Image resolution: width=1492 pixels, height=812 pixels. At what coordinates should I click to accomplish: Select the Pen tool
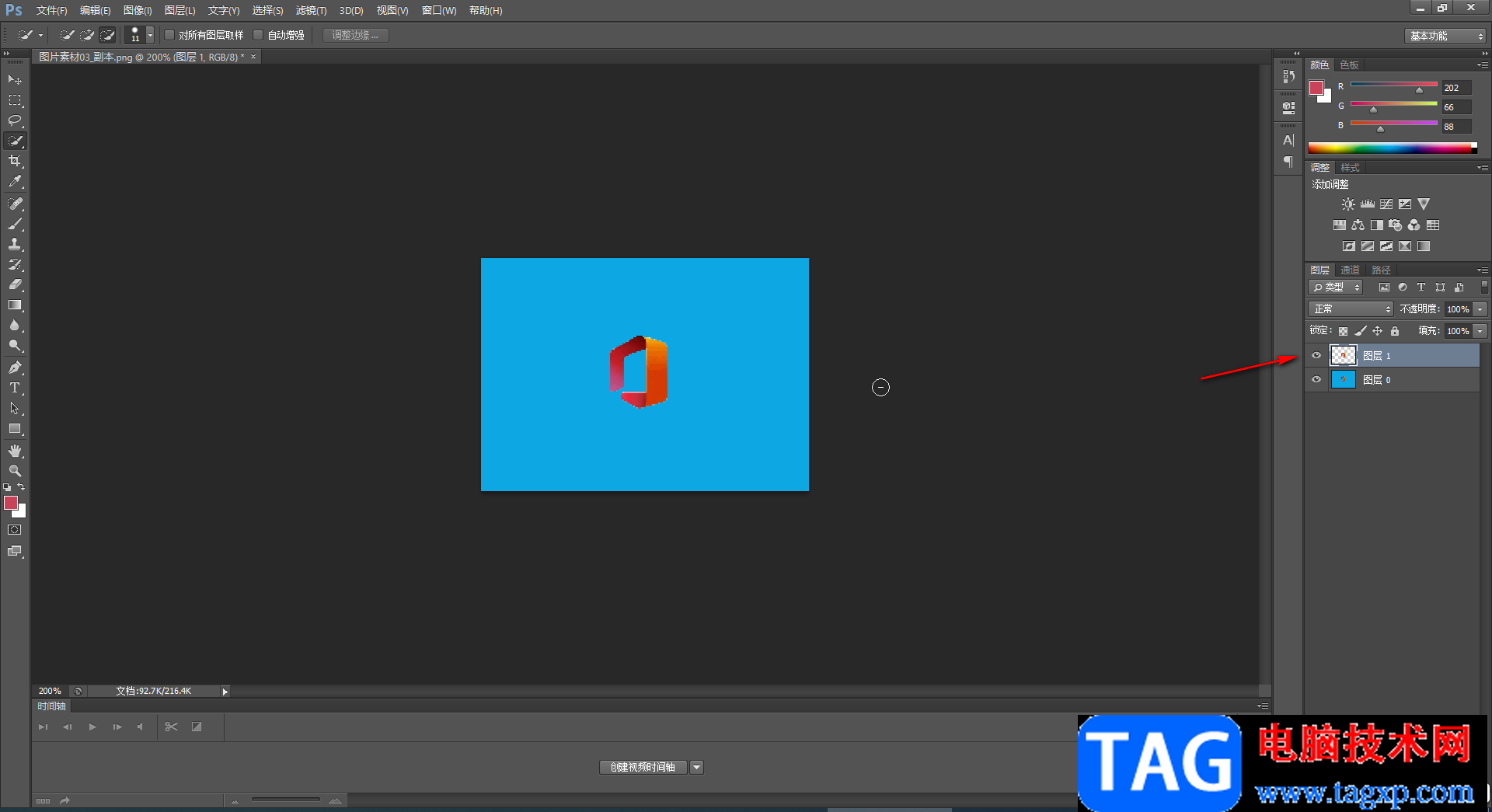pyautogui.click(x=15, y=368)
